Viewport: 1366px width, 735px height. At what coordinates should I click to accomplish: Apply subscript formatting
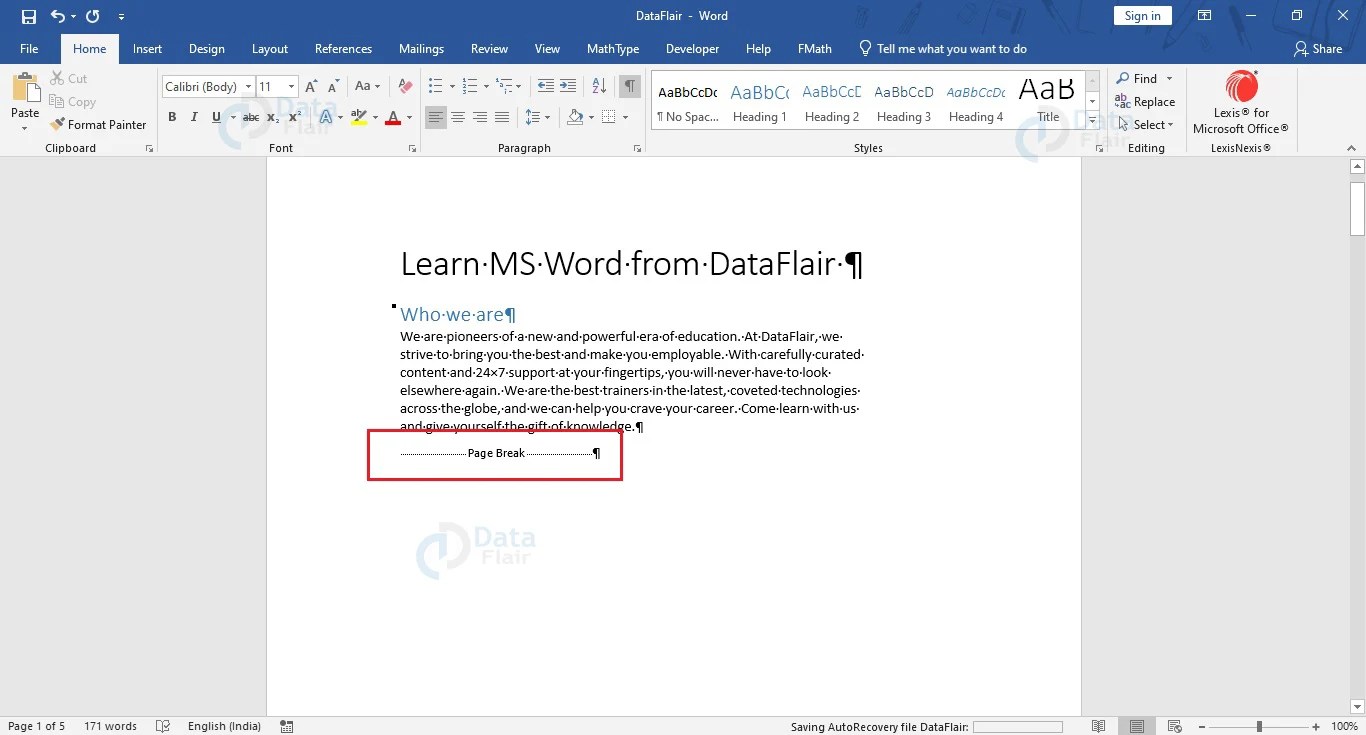(271, 117)
